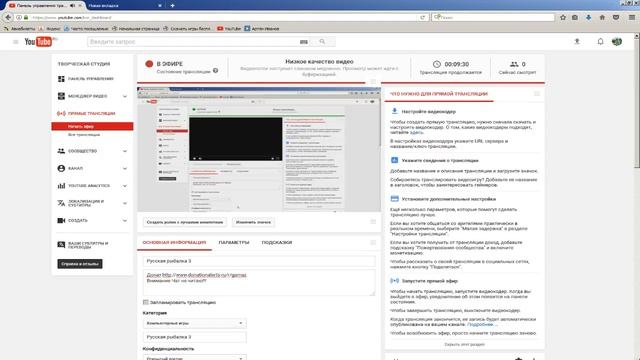This screenshot has height=360, width=640.
Task: Expand the Сообщество section chevron
Action: click(x=125, y=151)
